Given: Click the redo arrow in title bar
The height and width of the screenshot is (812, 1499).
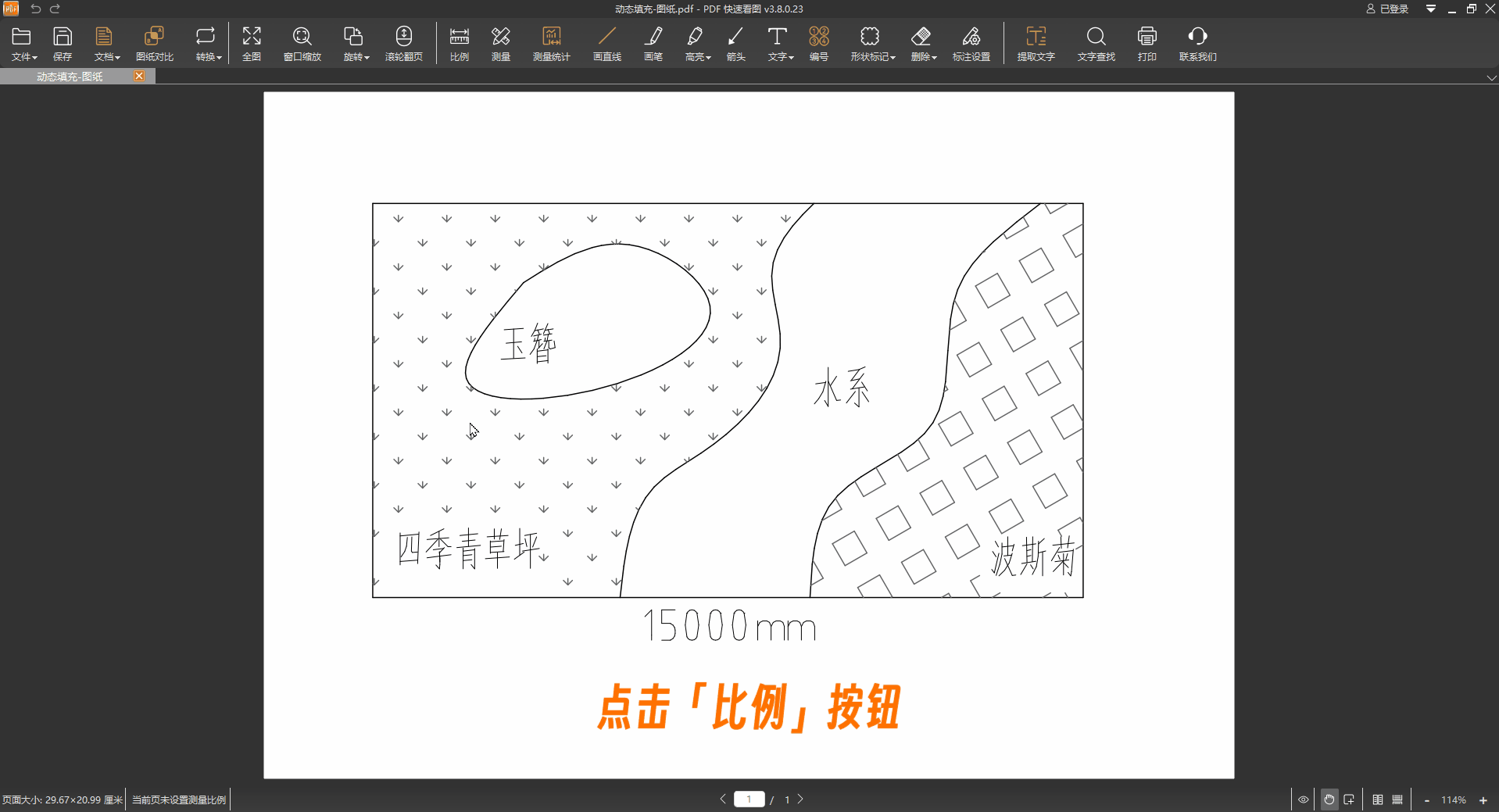Looking at the screenshot, I should 55,9.
